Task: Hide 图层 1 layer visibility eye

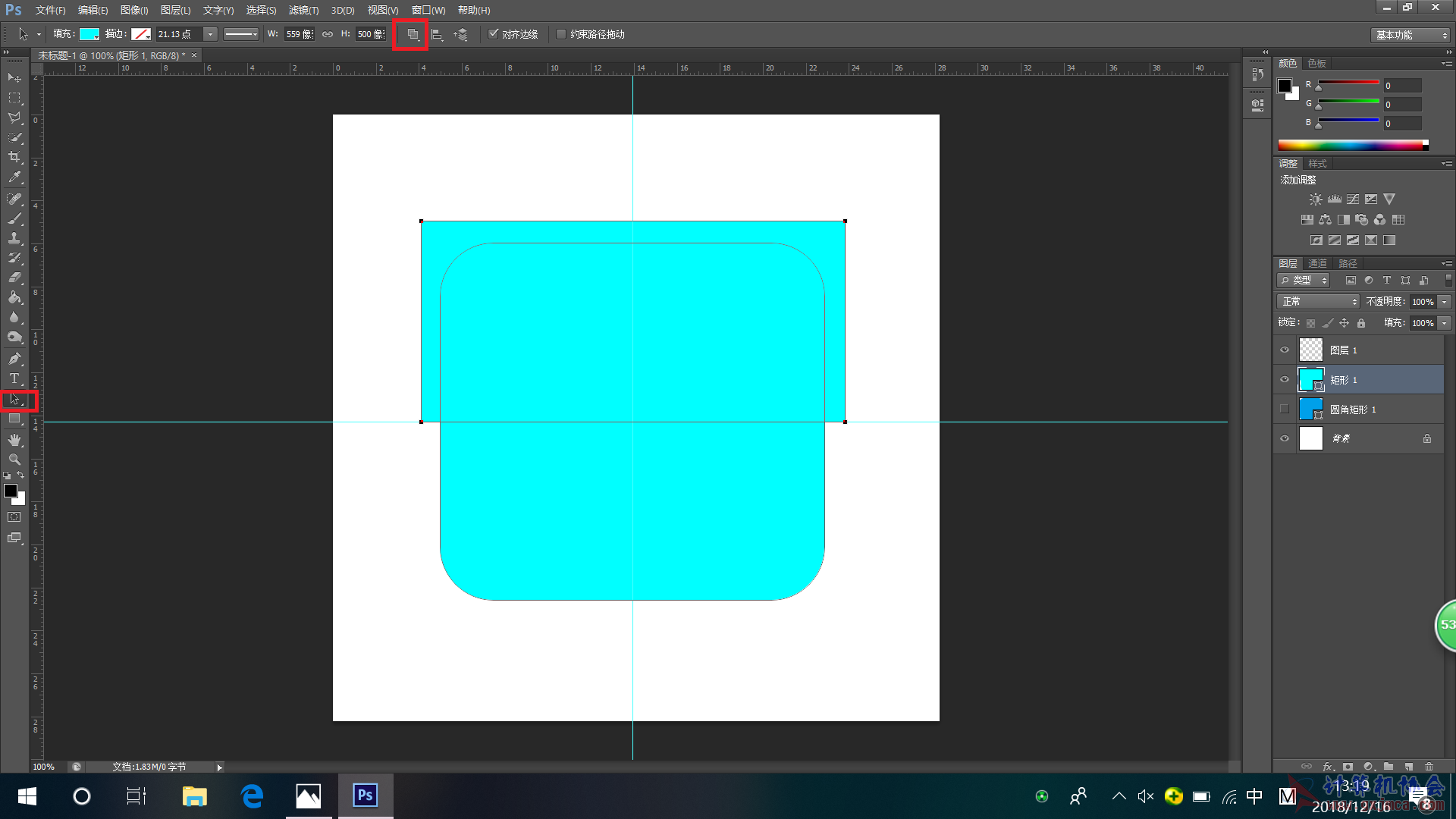Action: point(1285,350)
